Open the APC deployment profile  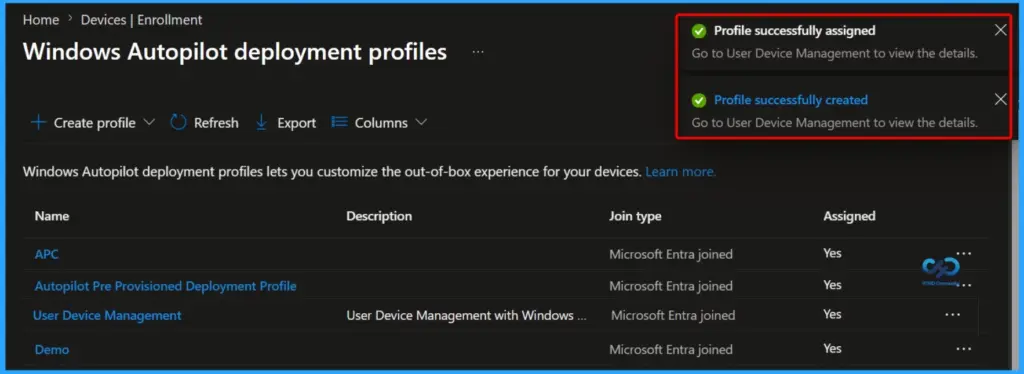coord(46,254)
